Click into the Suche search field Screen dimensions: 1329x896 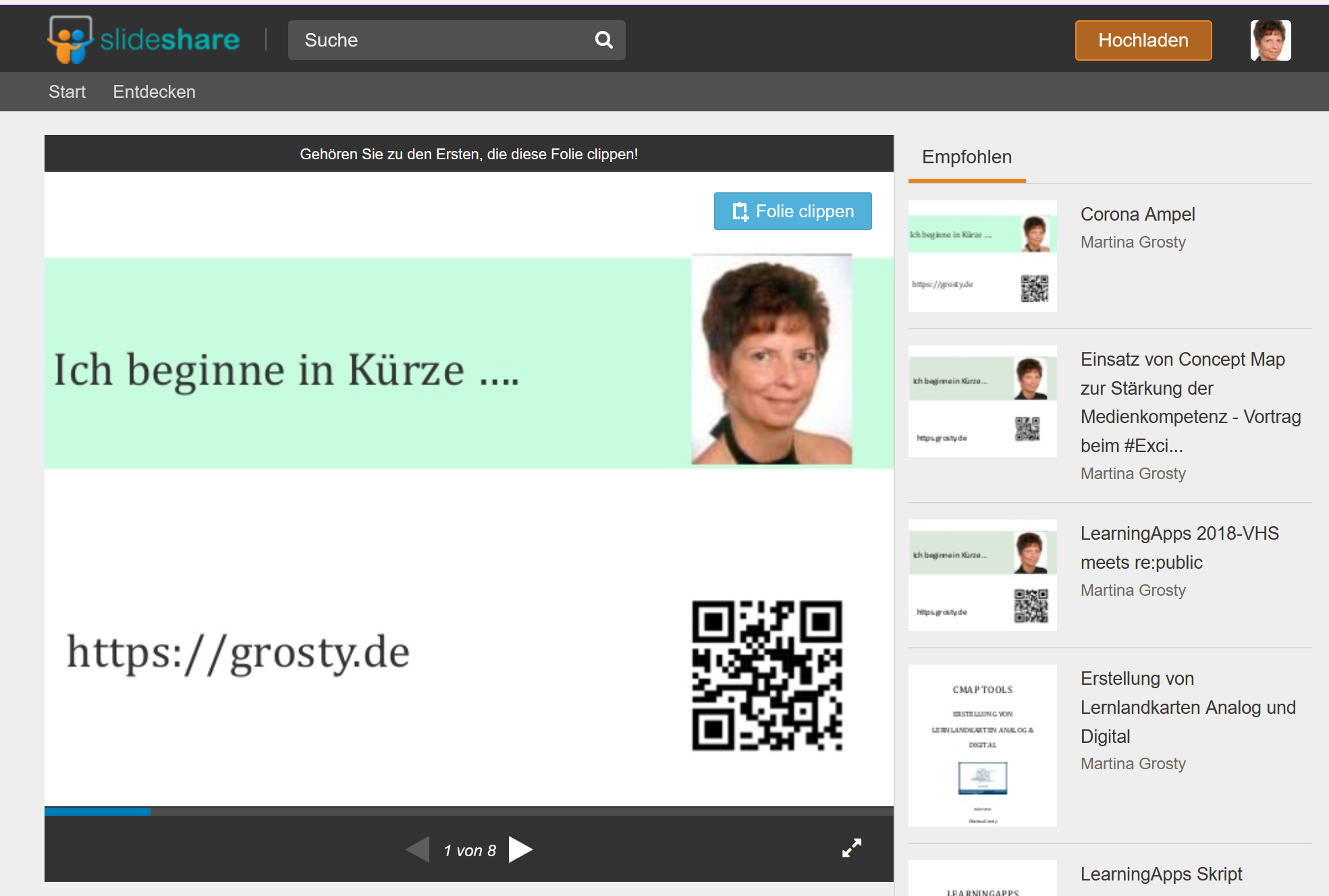click(439, 40)
